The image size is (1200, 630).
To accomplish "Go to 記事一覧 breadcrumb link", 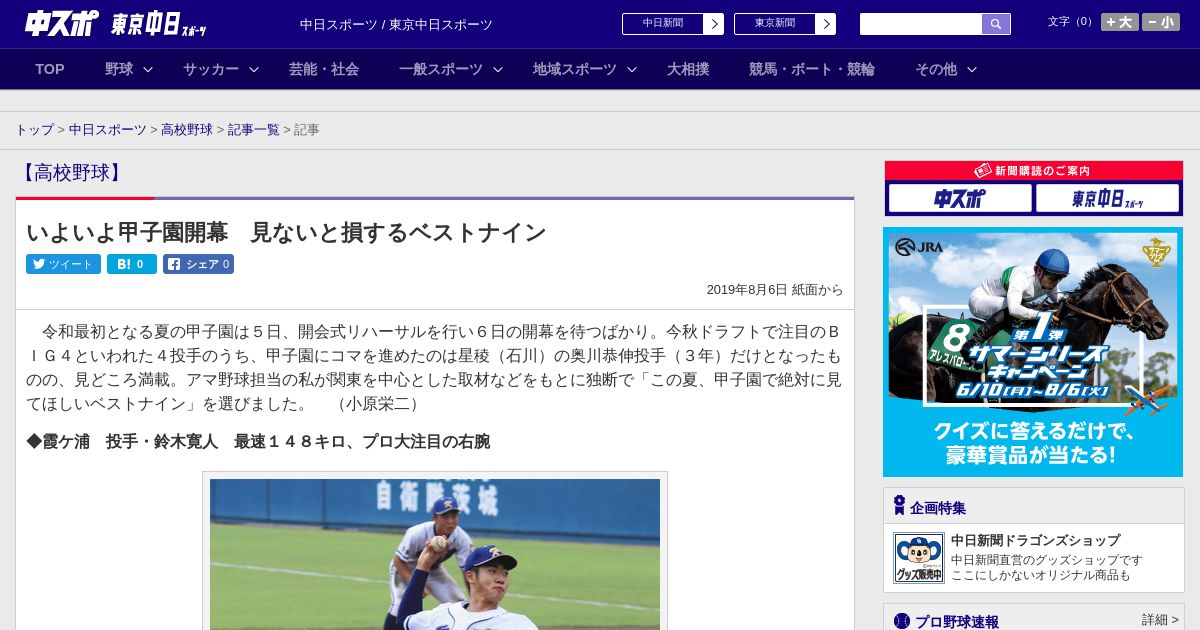I will [x=254, y=130].
